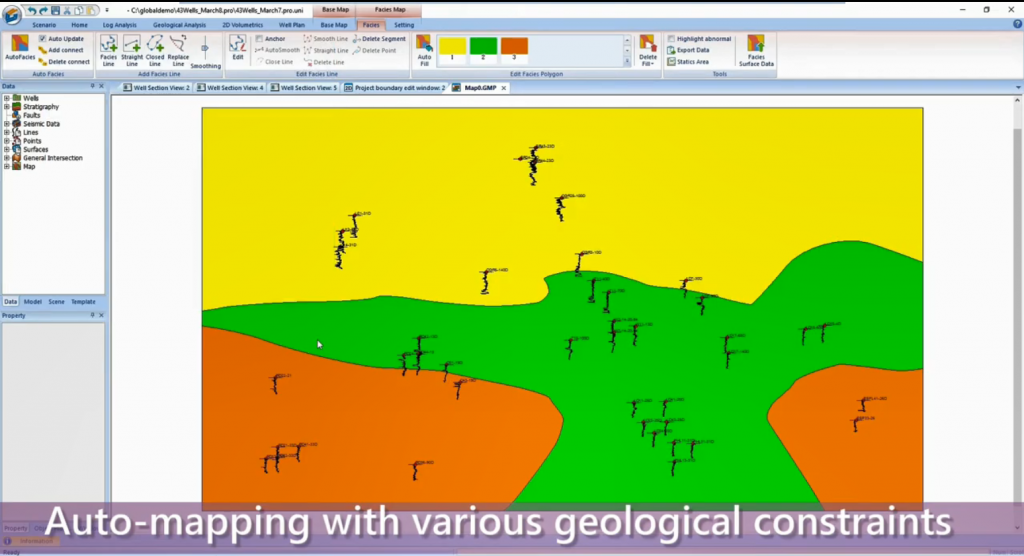Switch to Project boundary edit window tab

(x=394, y=88)
